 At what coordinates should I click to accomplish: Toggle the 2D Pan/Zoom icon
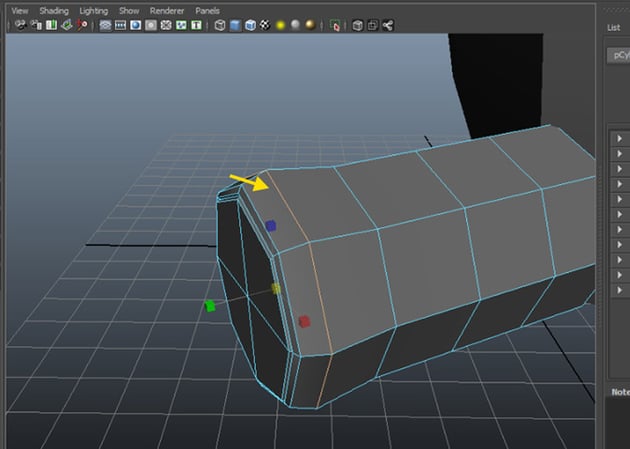click(82, 25)
